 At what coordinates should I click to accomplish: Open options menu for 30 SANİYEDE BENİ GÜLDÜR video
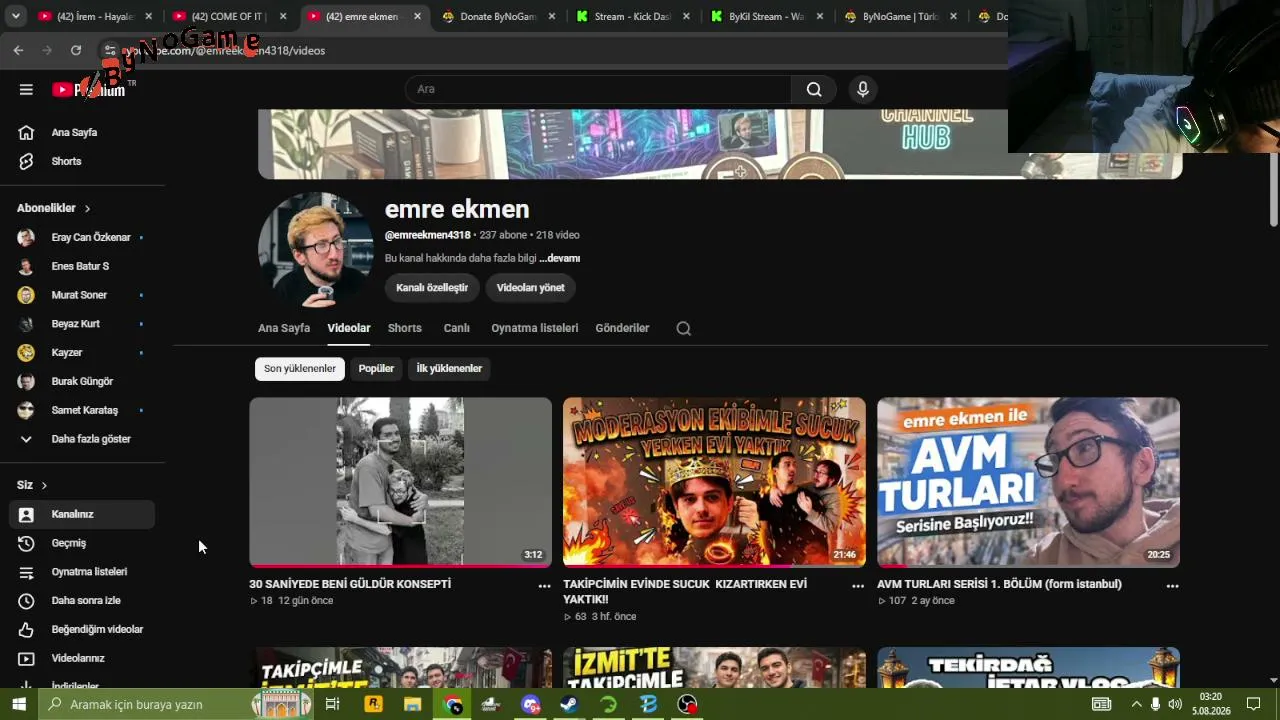click(544, 586)
